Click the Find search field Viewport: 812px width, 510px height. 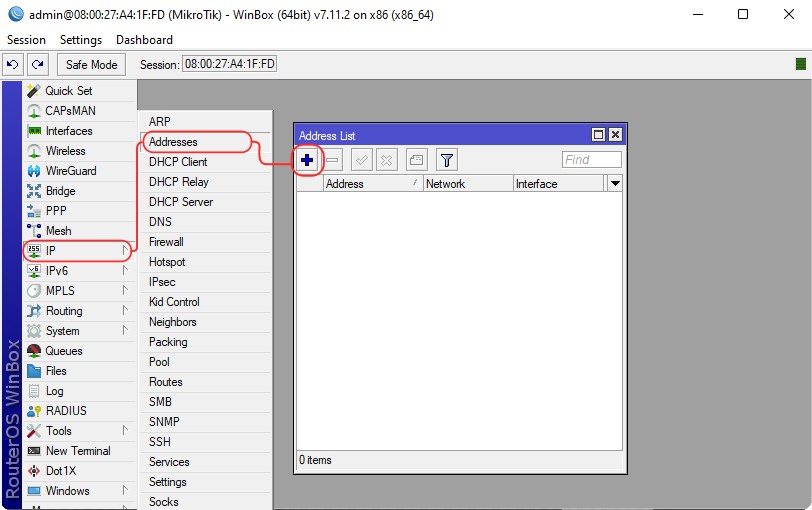(591, 160)
